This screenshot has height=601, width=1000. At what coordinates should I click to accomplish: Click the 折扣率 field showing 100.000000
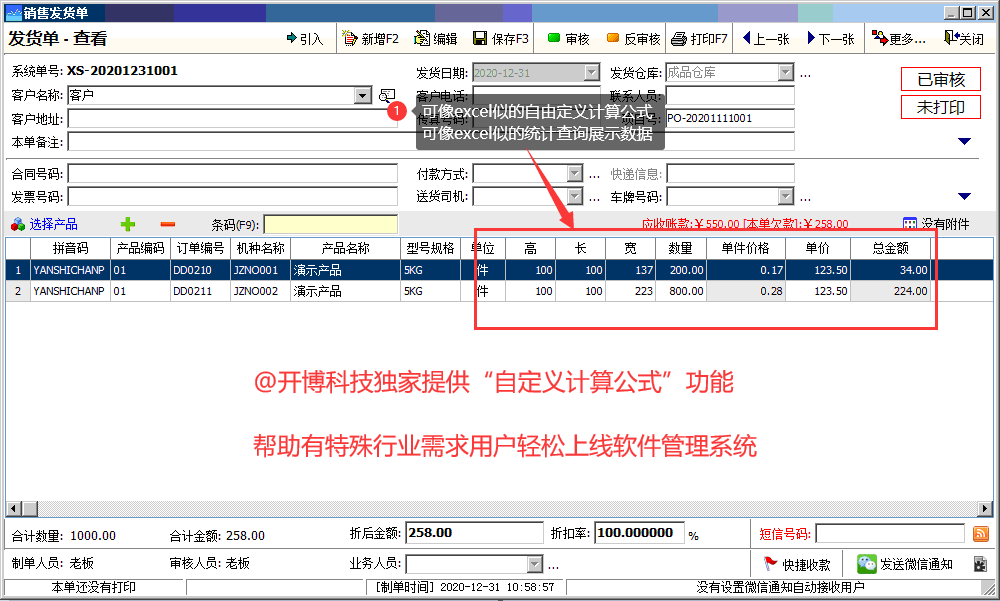pos(640,533)
